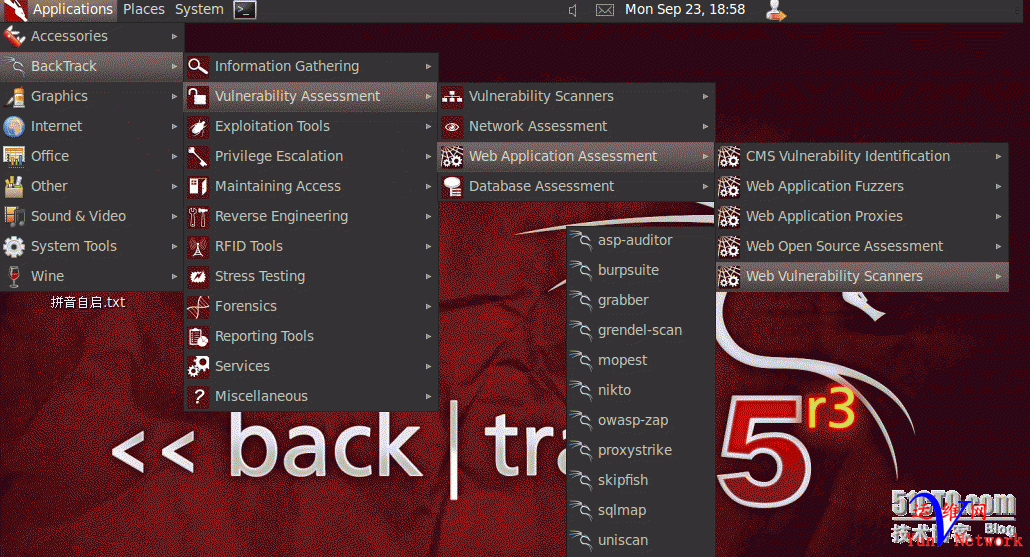
Task: Open the Other category entry
Action: pos(92,187)
